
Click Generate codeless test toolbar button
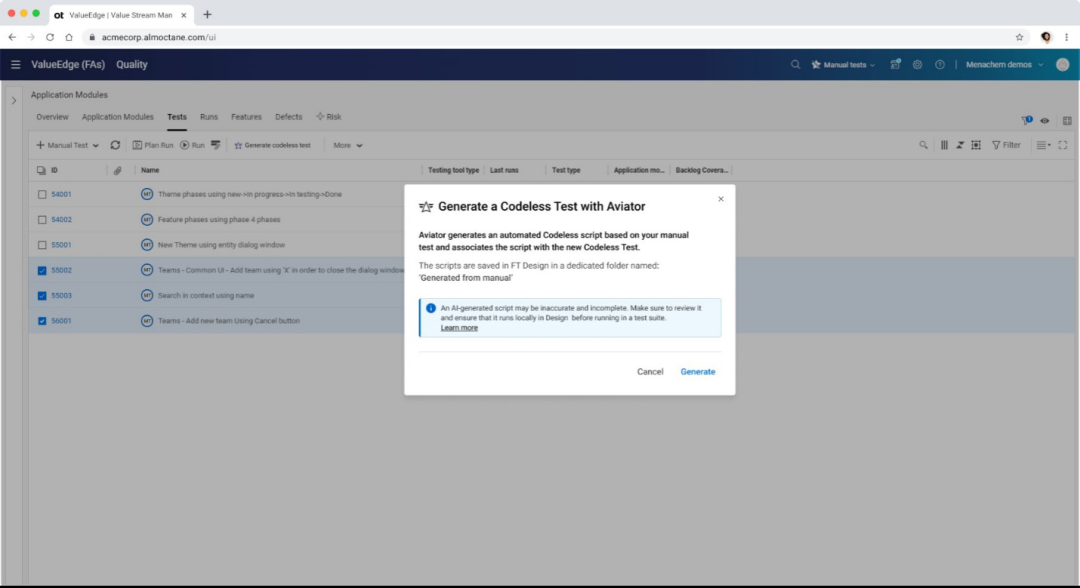click(x=273, y=145)
